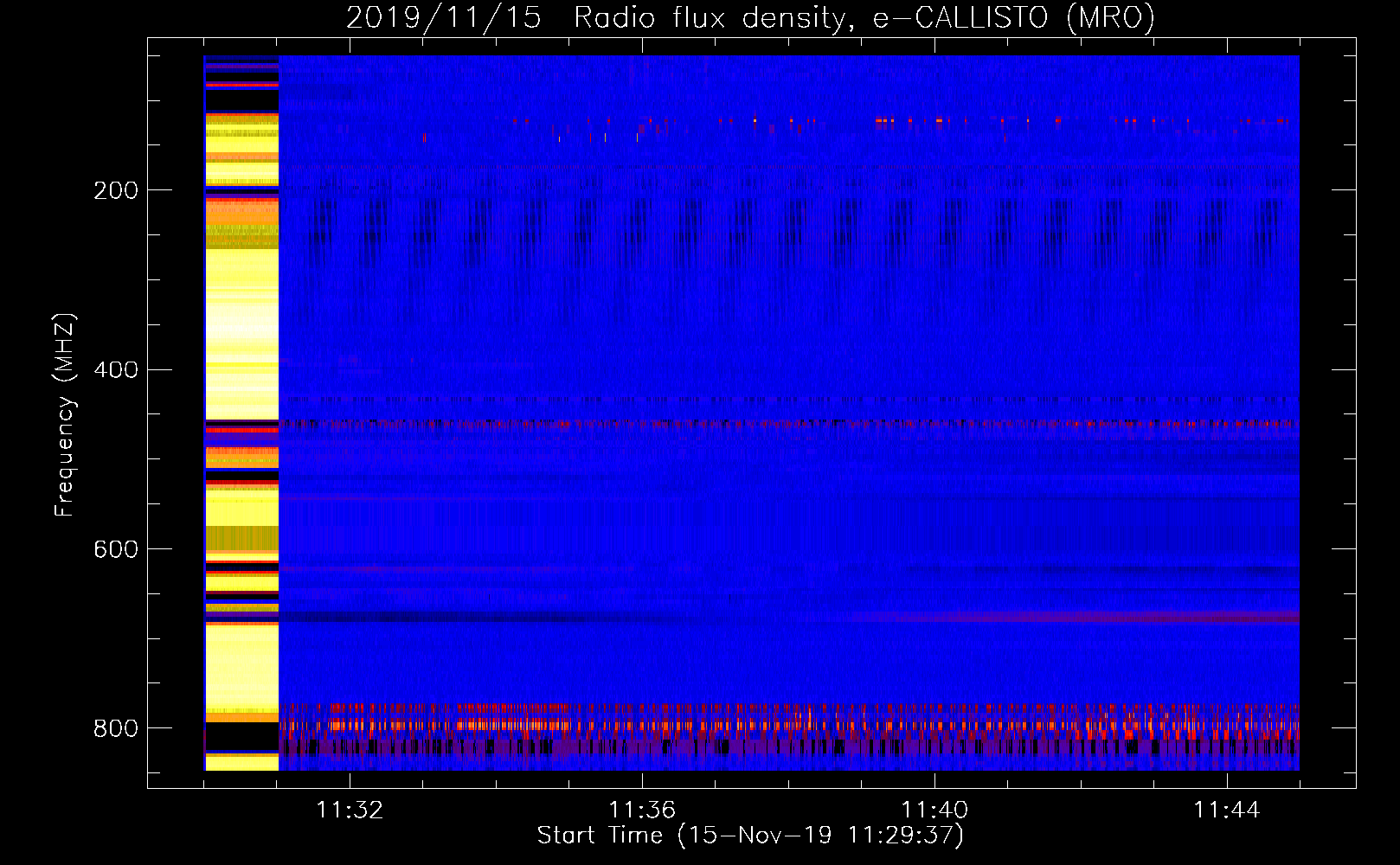Viewport: 1400px width, 865px height.
Task: Click the 800 frequency tick label
Action: point(115,728)
